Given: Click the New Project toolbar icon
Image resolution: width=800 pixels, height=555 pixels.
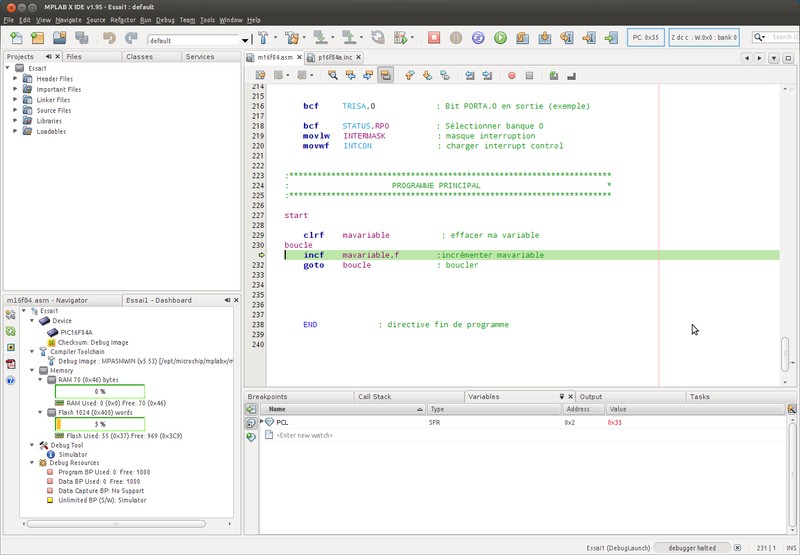Looking at the screenshot, I should (38, 38).
